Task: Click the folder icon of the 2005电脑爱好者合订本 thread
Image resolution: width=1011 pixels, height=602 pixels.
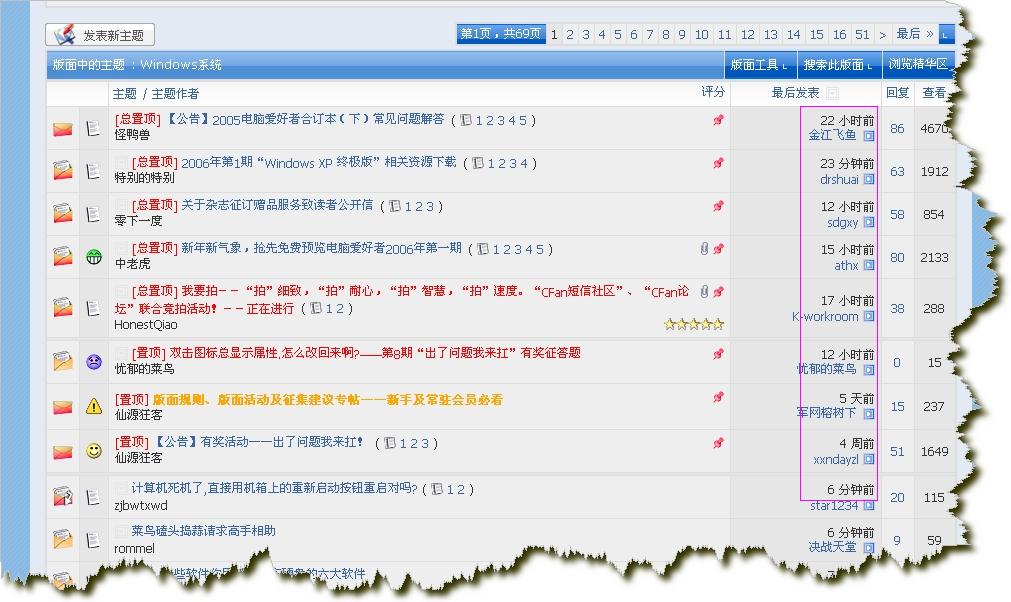Action: (x=63, y=129)
